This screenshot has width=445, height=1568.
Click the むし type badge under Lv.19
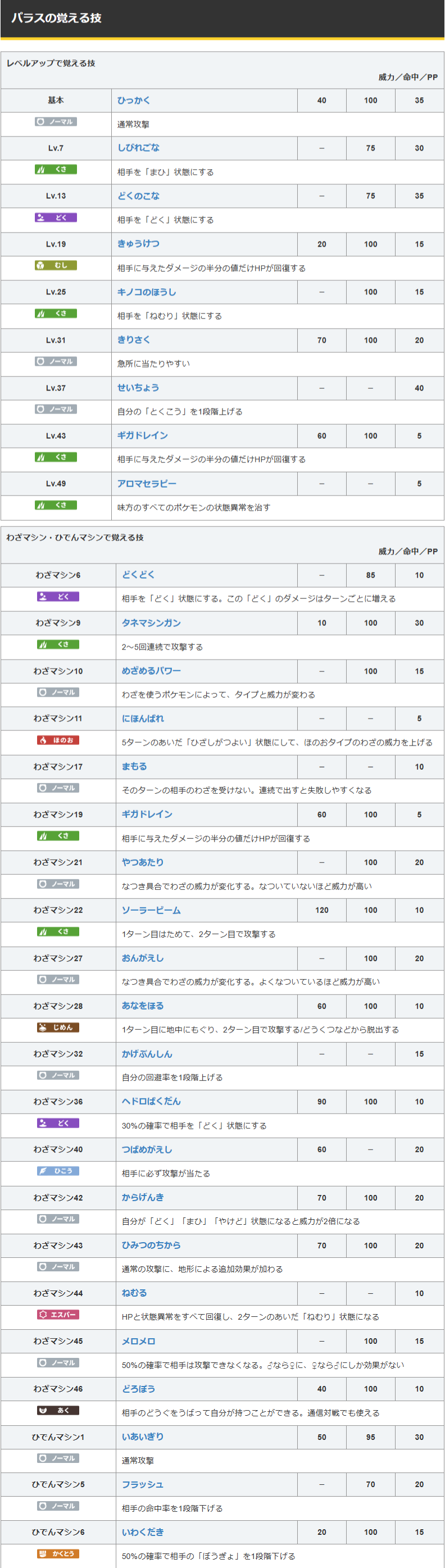(x=56, y=265)
